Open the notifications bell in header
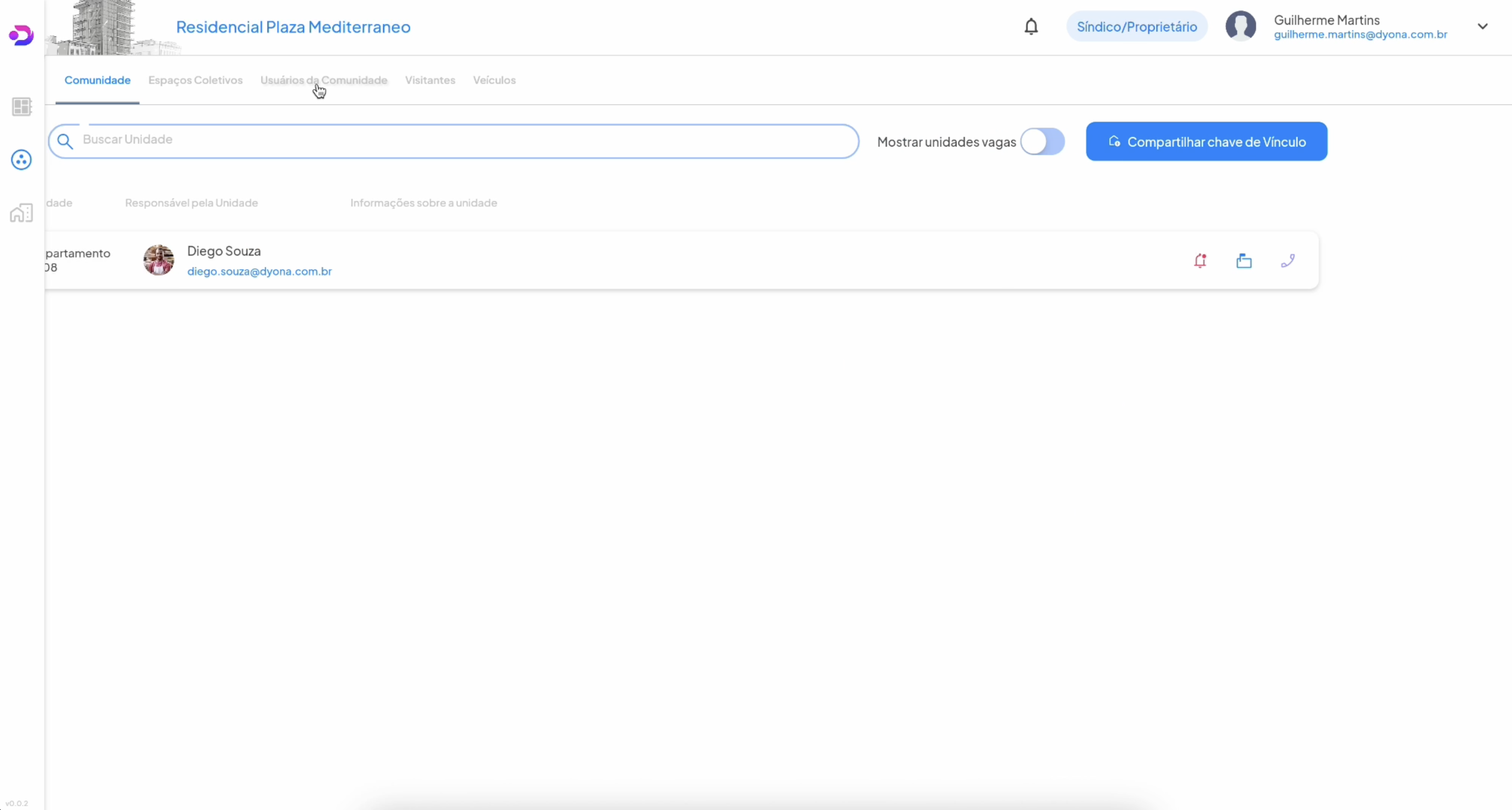Viewport: 1512px width, 810px height. point(1030,27)
